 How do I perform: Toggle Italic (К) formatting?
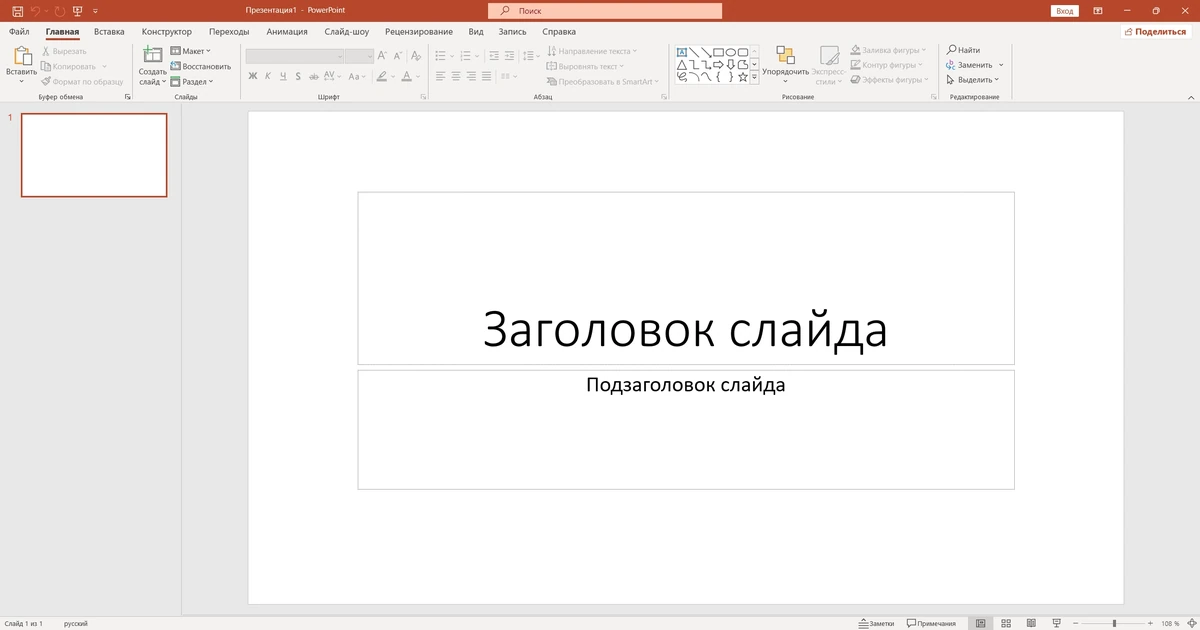[268, 76]
